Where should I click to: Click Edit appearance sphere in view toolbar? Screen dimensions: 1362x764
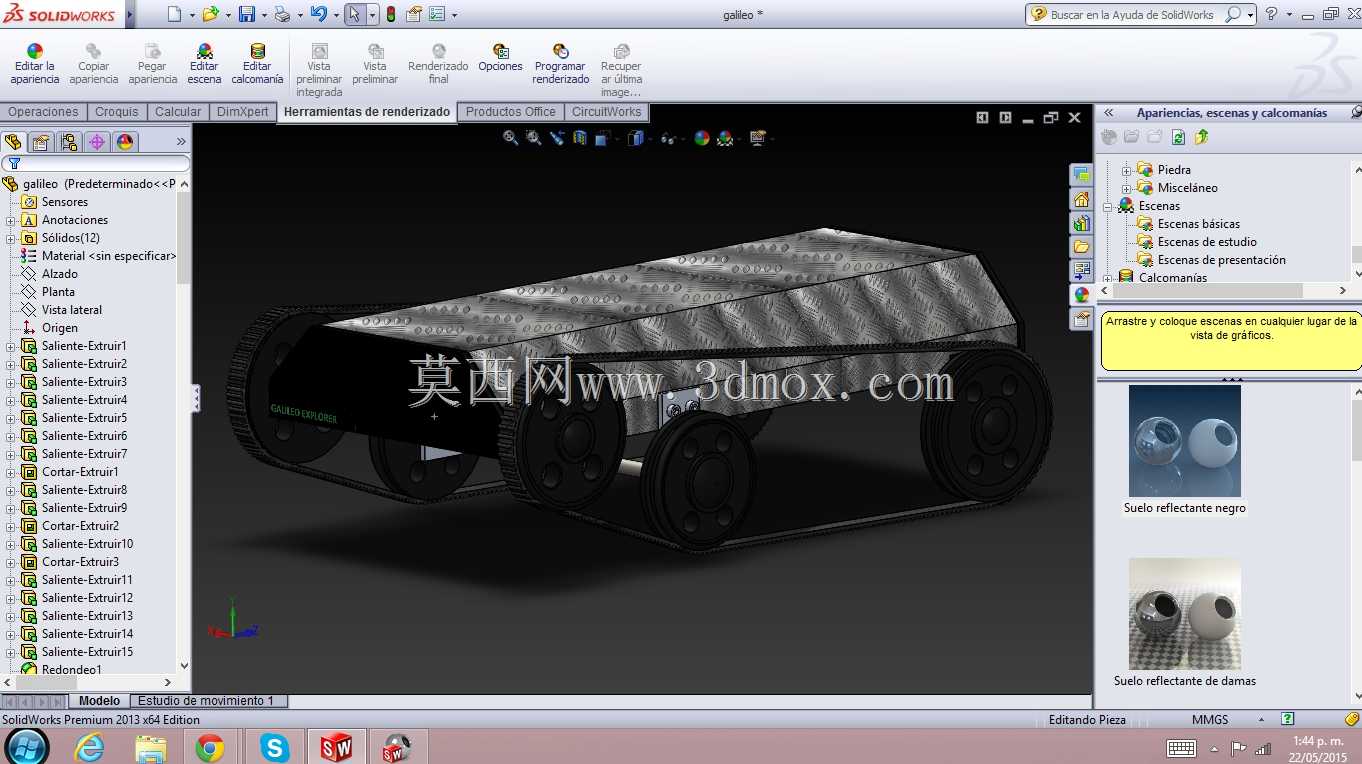[x=702, y=138]
